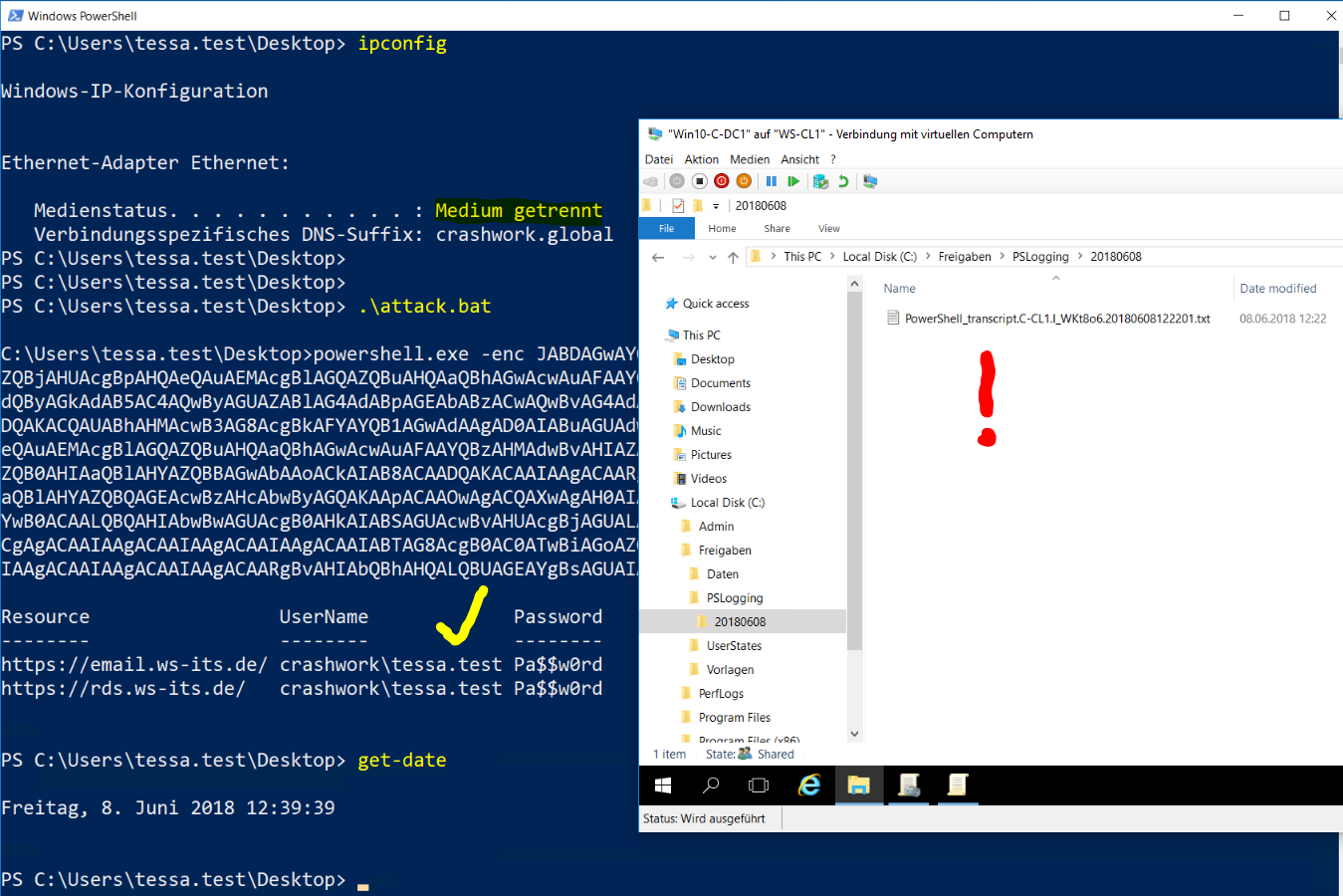Screen dimensions: 1343x896
Task: Launch Internet Explorer from VM taskbar
Action: (810, 785)
